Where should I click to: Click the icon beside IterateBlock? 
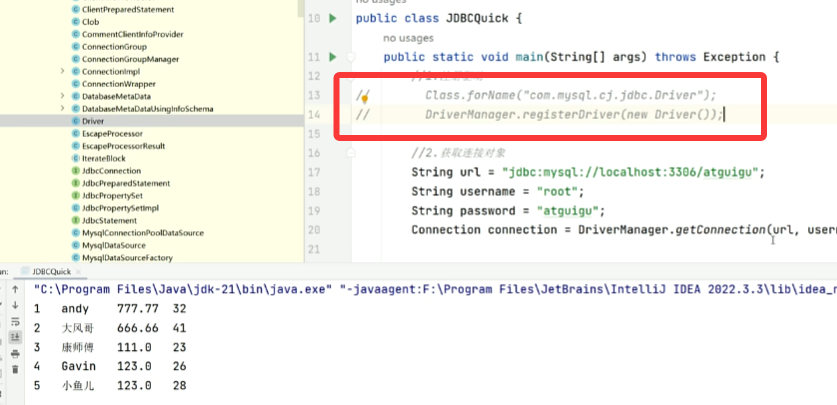point(76,158)
